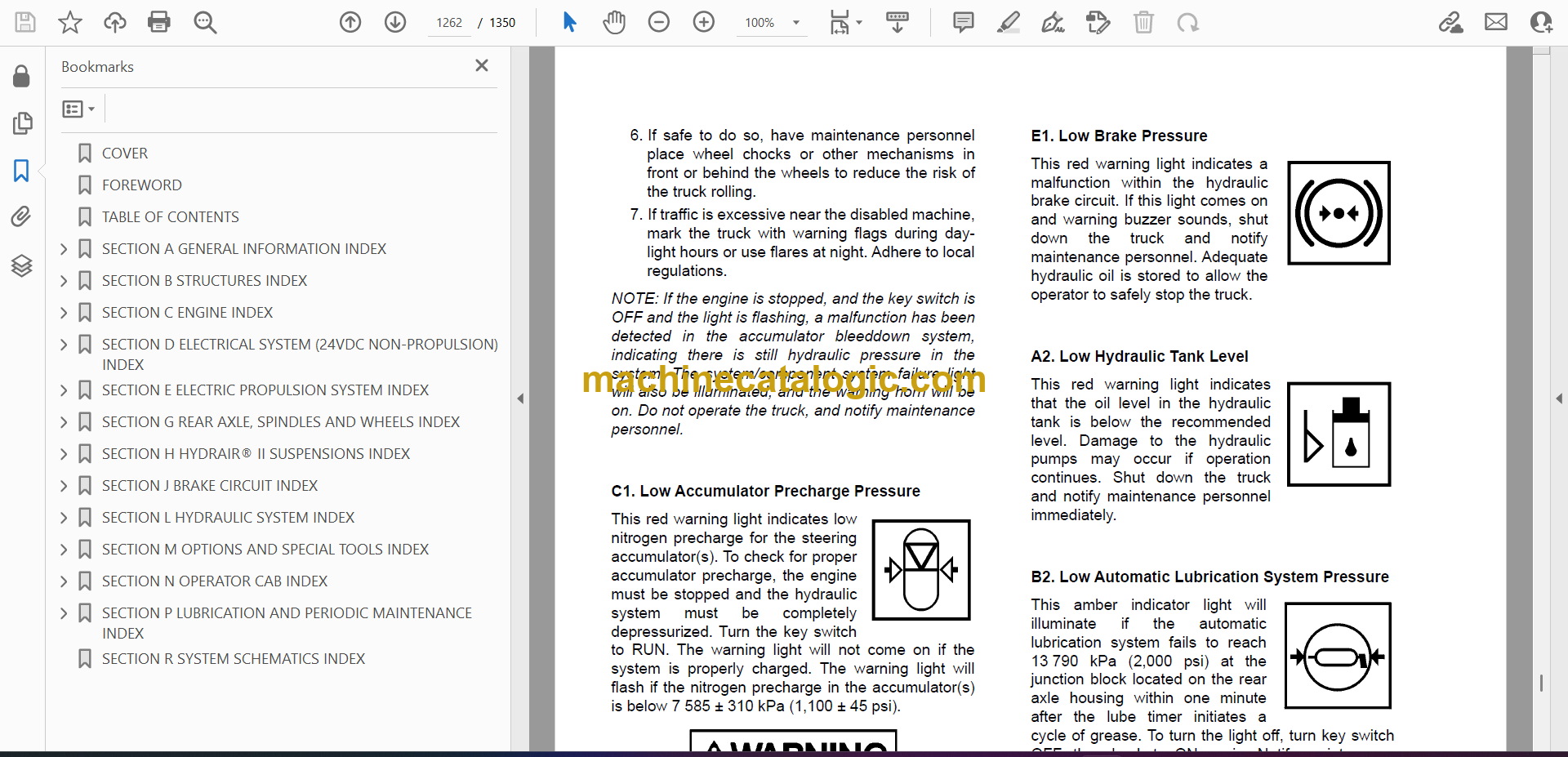Click C1. Low Accumulator Precharge Pressure heading

[765, 492]
